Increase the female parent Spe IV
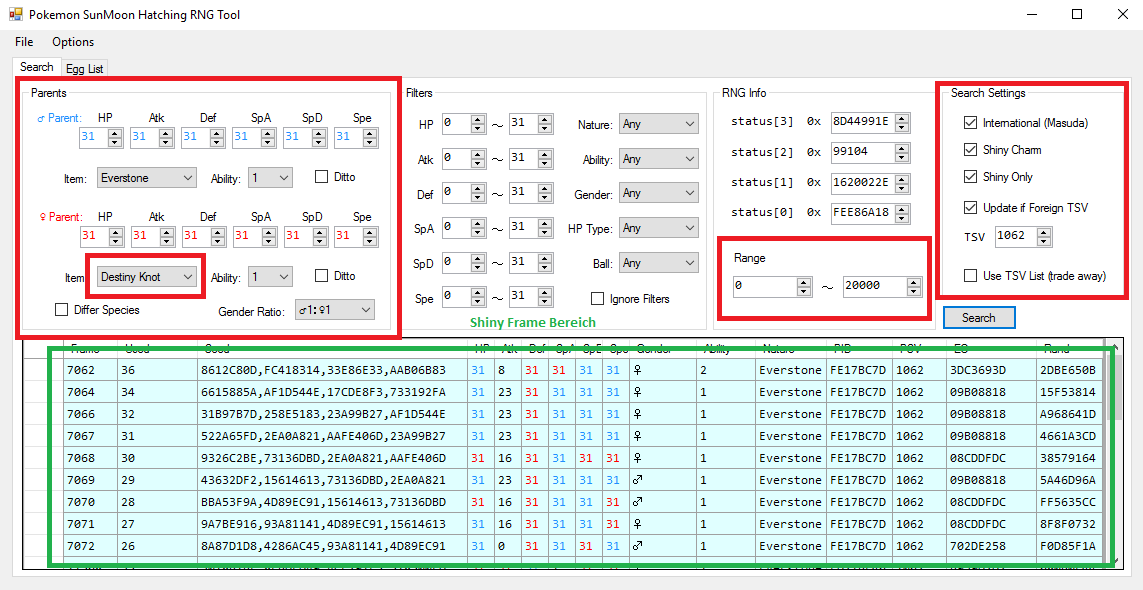This screenshot has height=590, width=1143. (370, 231)
